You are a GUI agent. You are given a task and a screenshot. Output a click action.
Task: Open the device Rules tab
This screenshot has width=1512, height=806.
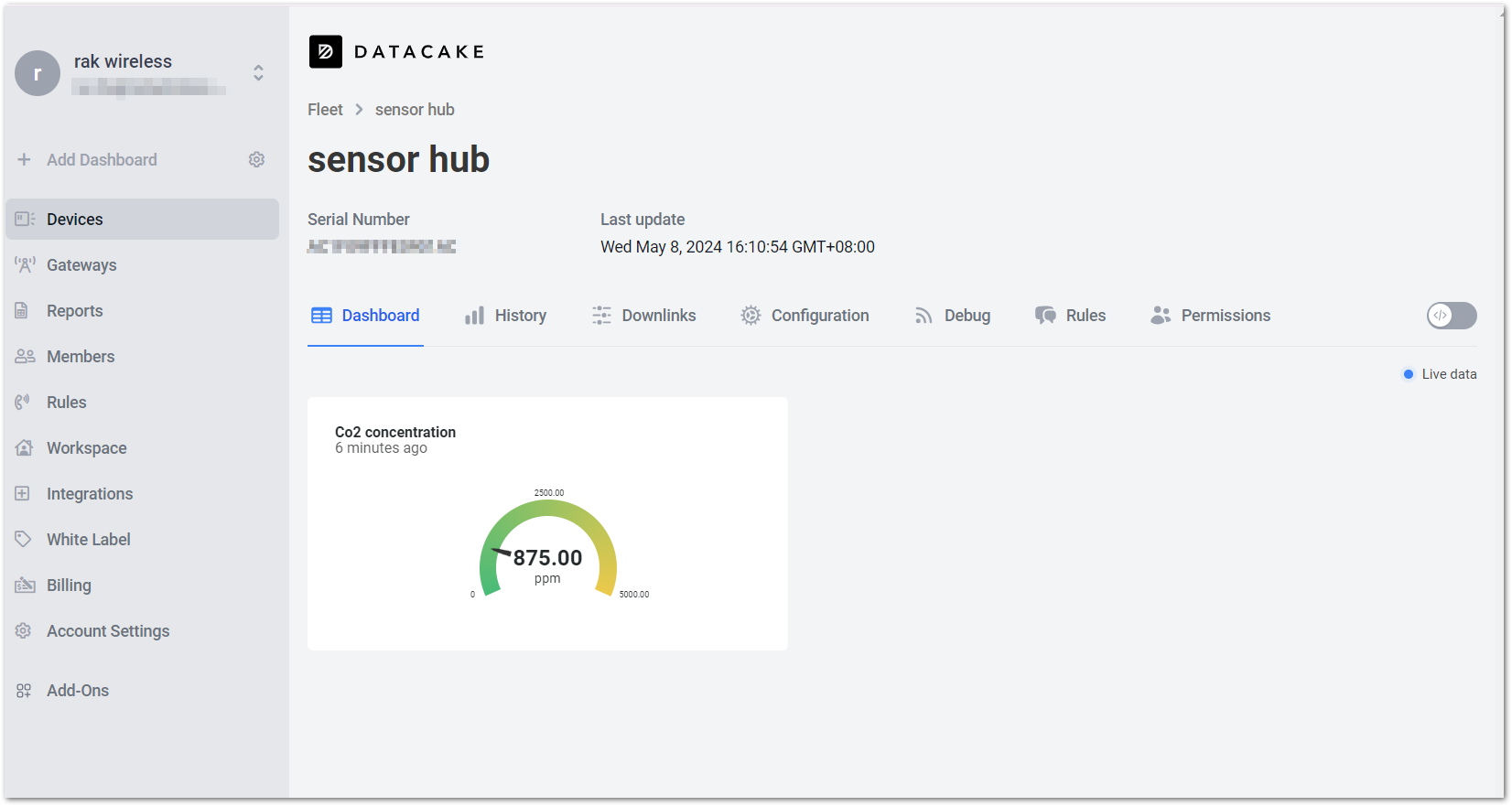[x=1070, y=316]
